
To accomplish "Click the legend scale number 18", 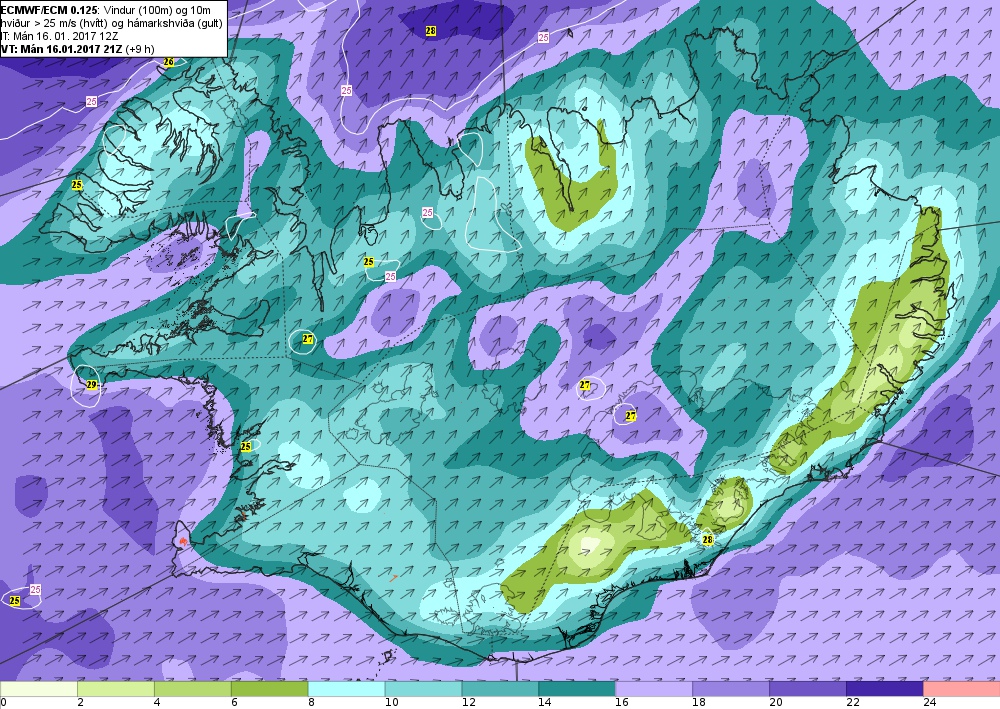I will [x=698, y=703].
